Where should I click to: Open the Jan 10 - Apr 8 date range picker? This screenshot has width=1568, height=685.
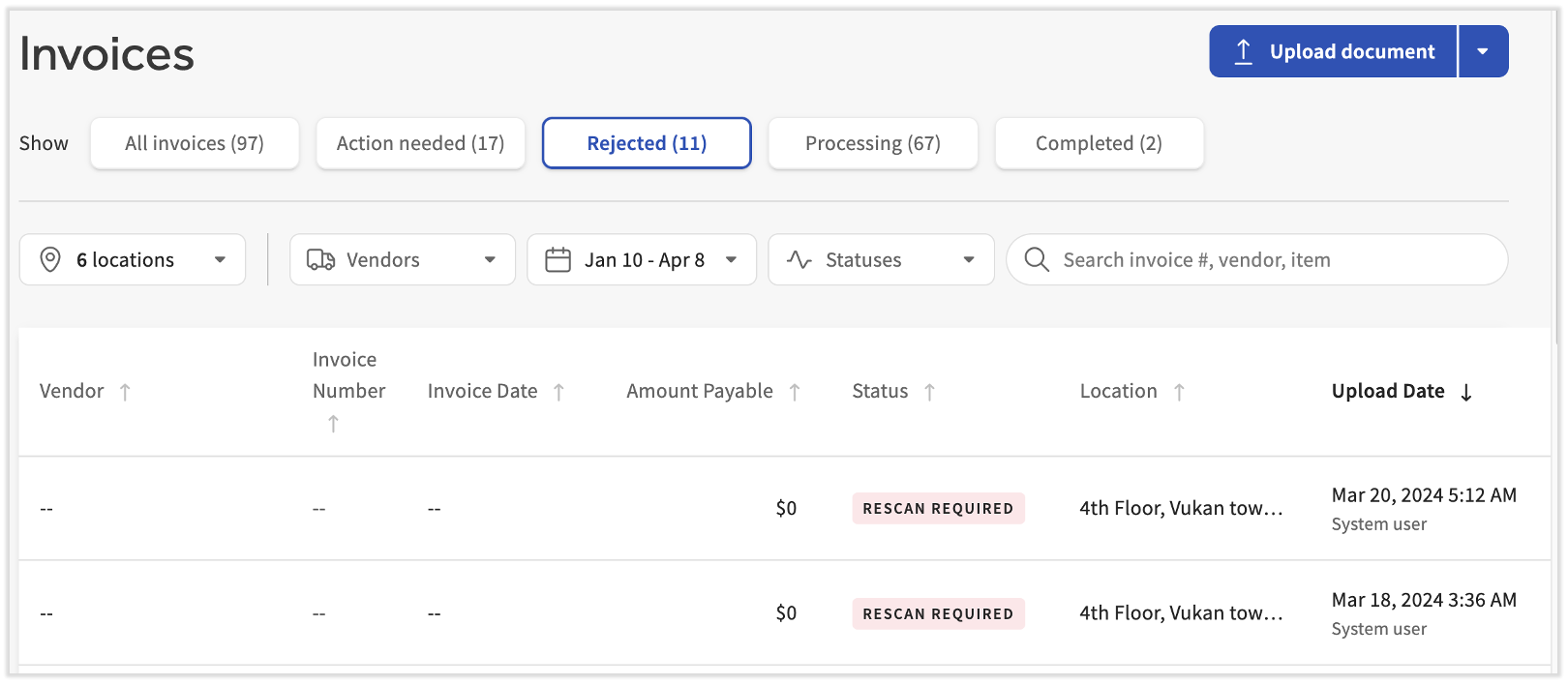[x=641, y=259]
